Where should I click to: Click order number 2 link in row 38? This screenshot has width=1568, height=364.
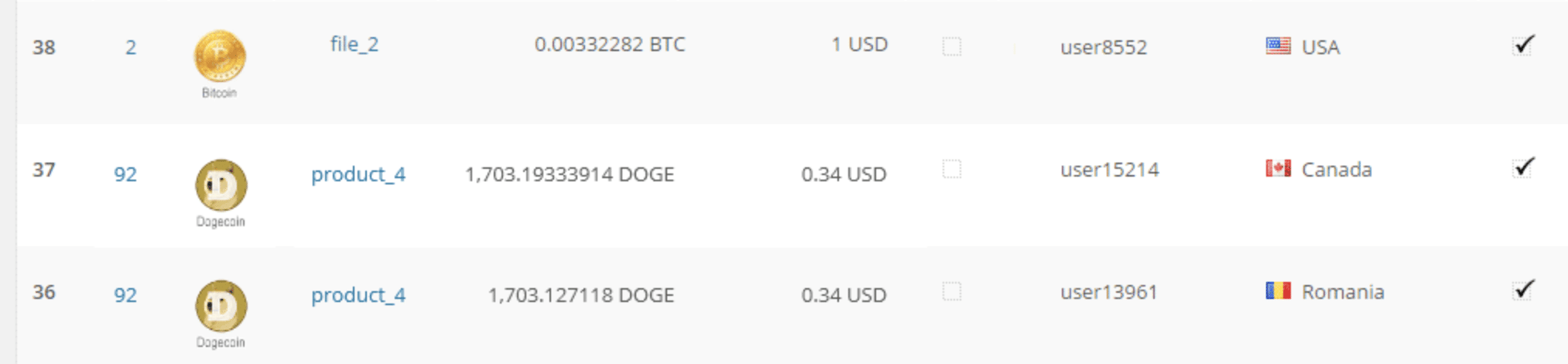(x=131, y=47)
